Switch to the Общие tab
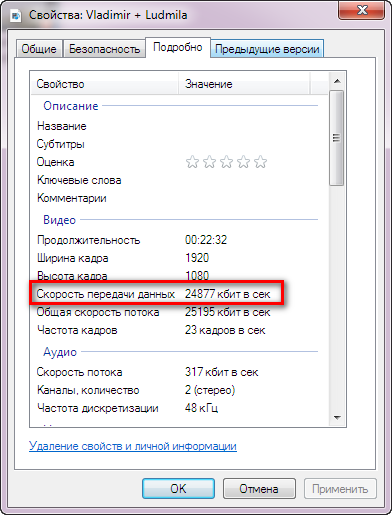The height and width of the screenshot is (515, 392). (39, 49)
